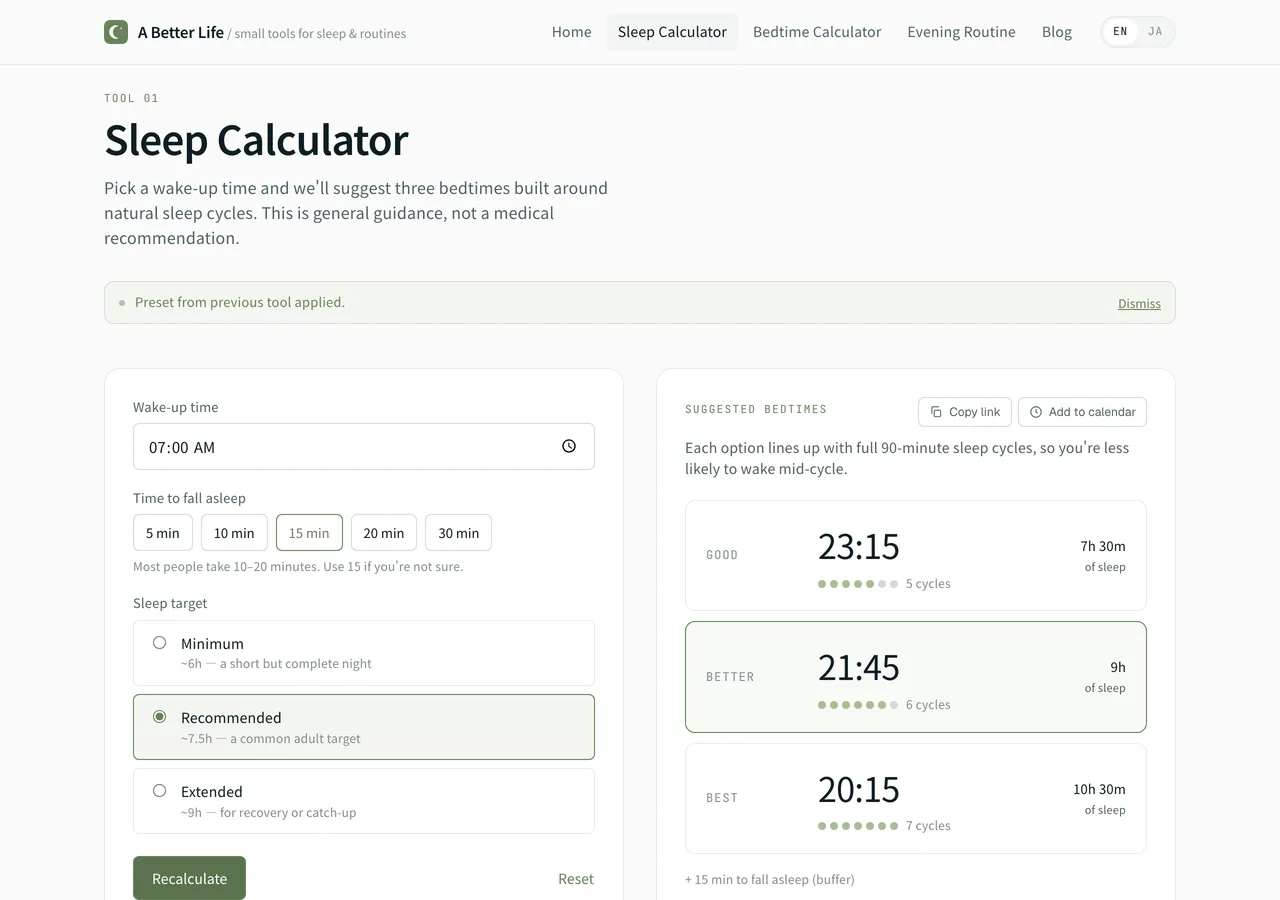Click Reset to clear the form

coord(576,878)
